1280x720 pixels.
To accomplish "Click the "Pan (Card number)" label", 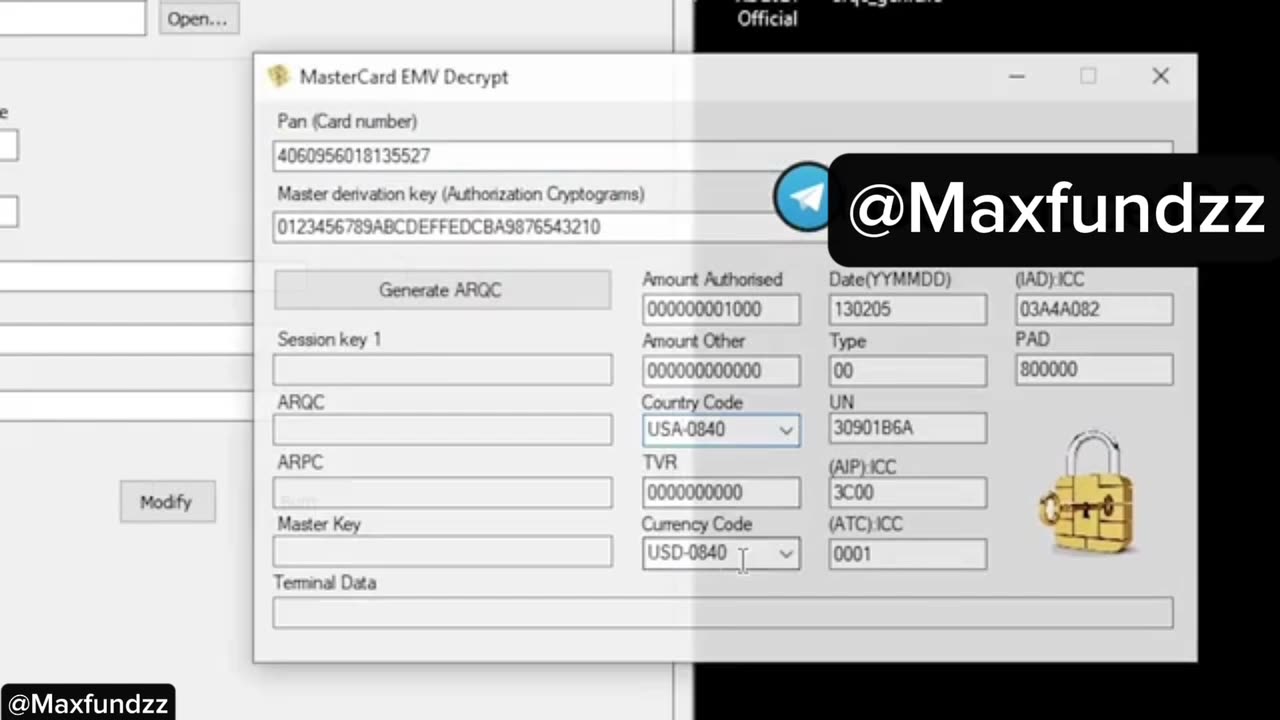I will coord(347,122).
